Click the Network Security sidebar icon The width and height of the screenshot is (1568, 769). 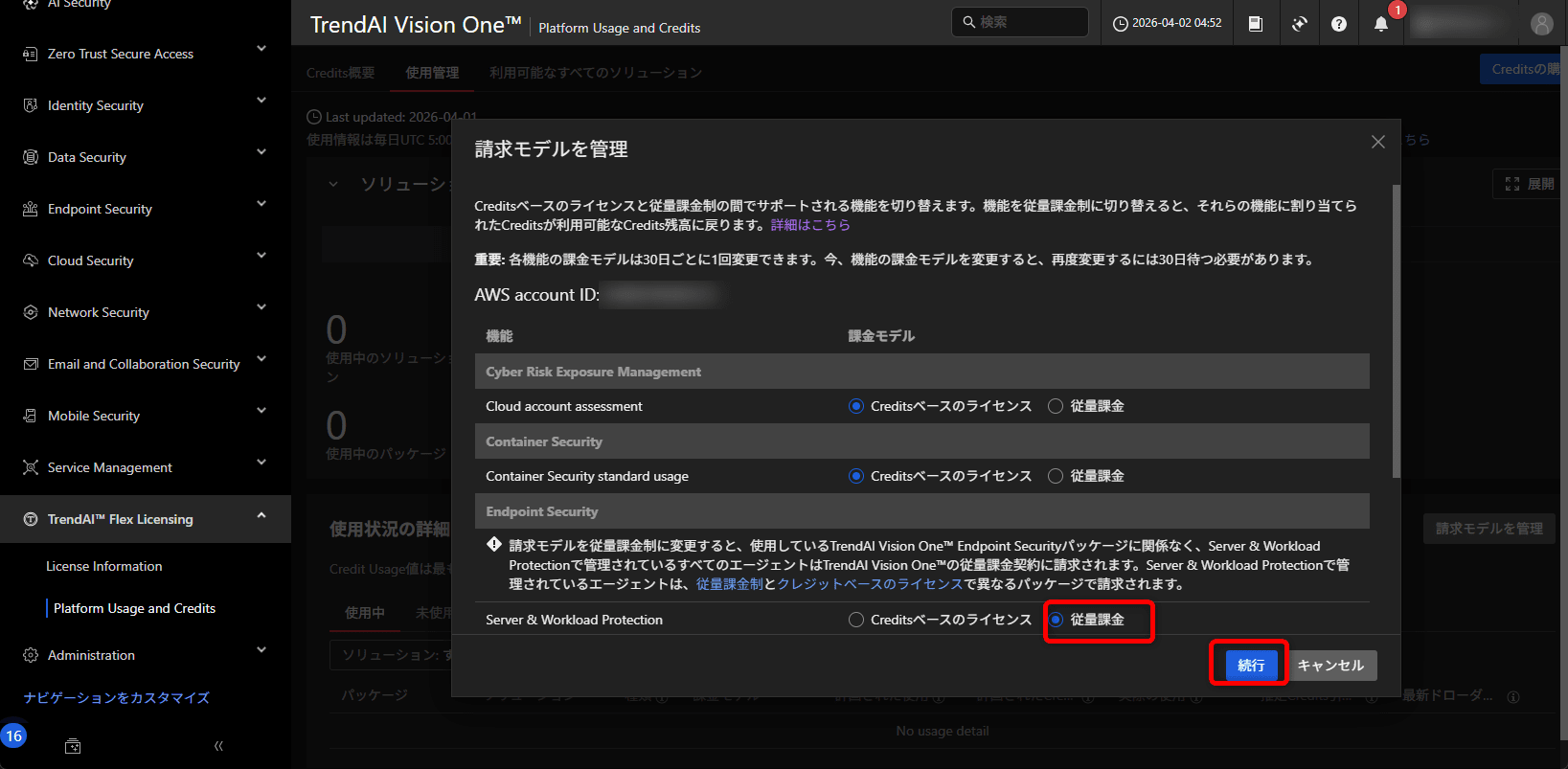[x=31, y=312]
